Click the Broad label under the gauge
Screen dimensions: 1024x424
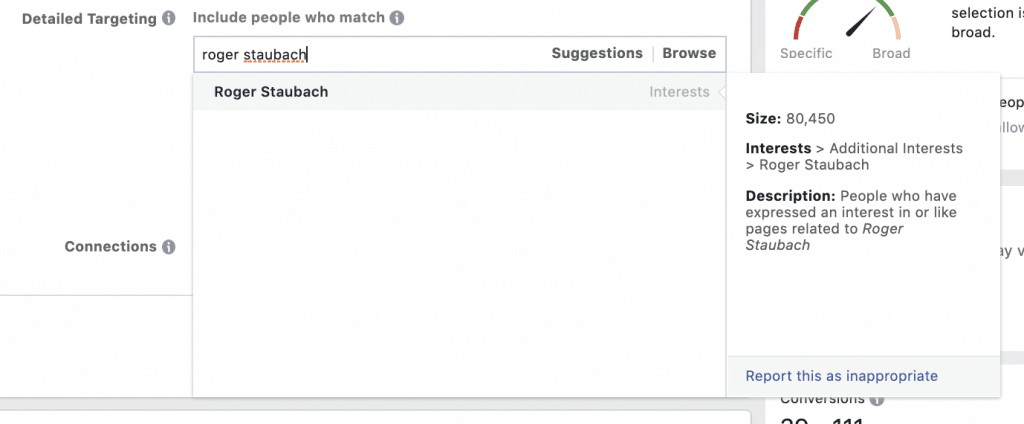(891, 54)
